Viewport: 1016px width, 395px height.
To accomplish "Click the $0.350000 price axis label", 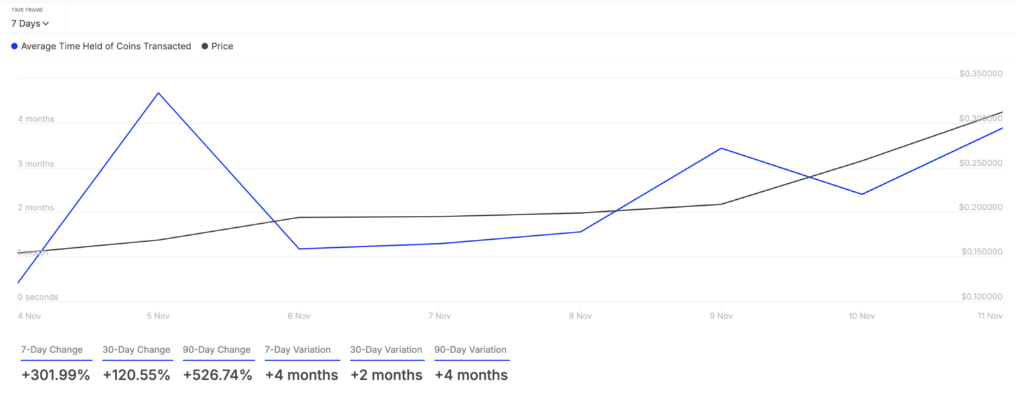I will pyautogui.click(x=980, y=74).
